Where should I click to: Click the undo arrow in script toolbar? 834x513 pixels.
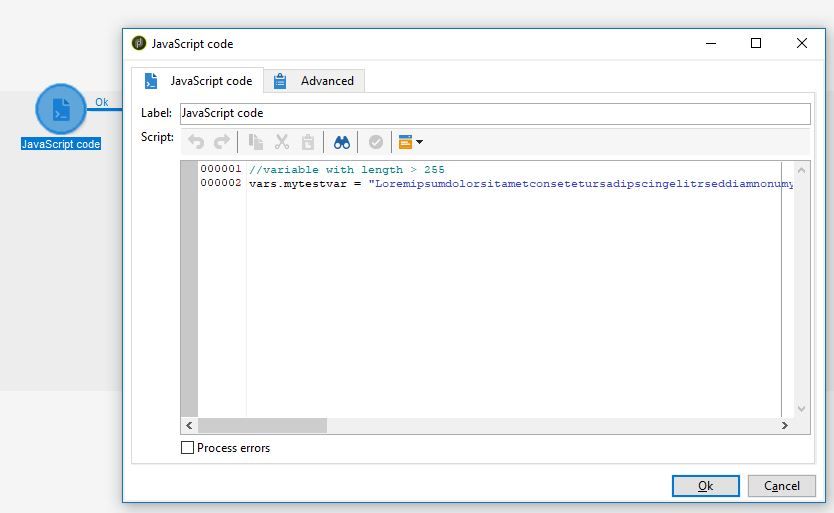[196, 142]
